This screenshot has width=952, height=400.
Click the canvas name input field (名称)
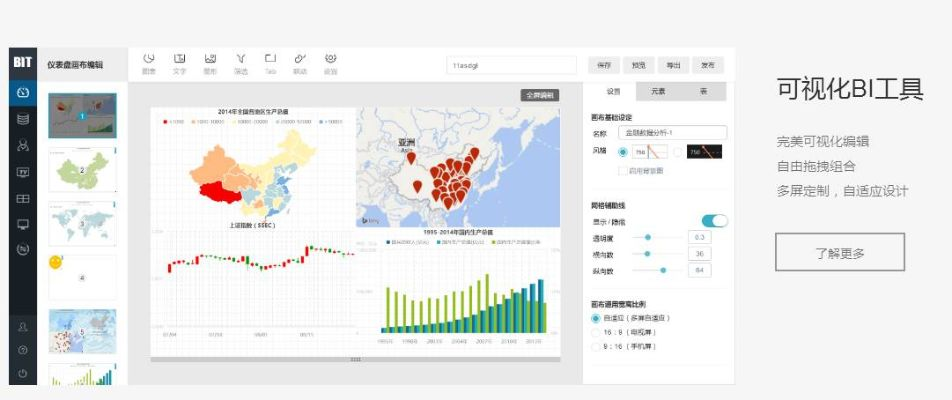tap(671, 132)
